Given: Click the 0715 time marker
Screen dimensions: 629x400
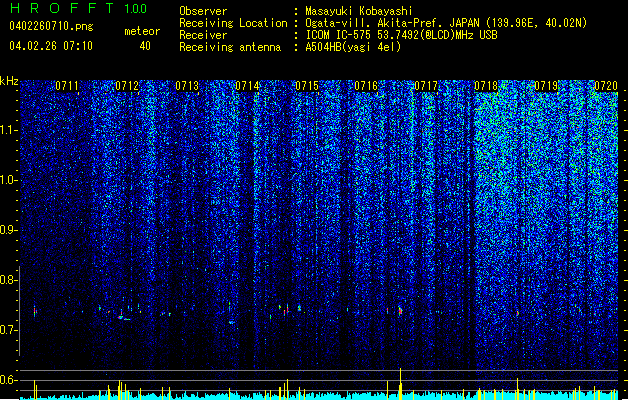Looking at the screenshot, I should [x=306, y=86].
